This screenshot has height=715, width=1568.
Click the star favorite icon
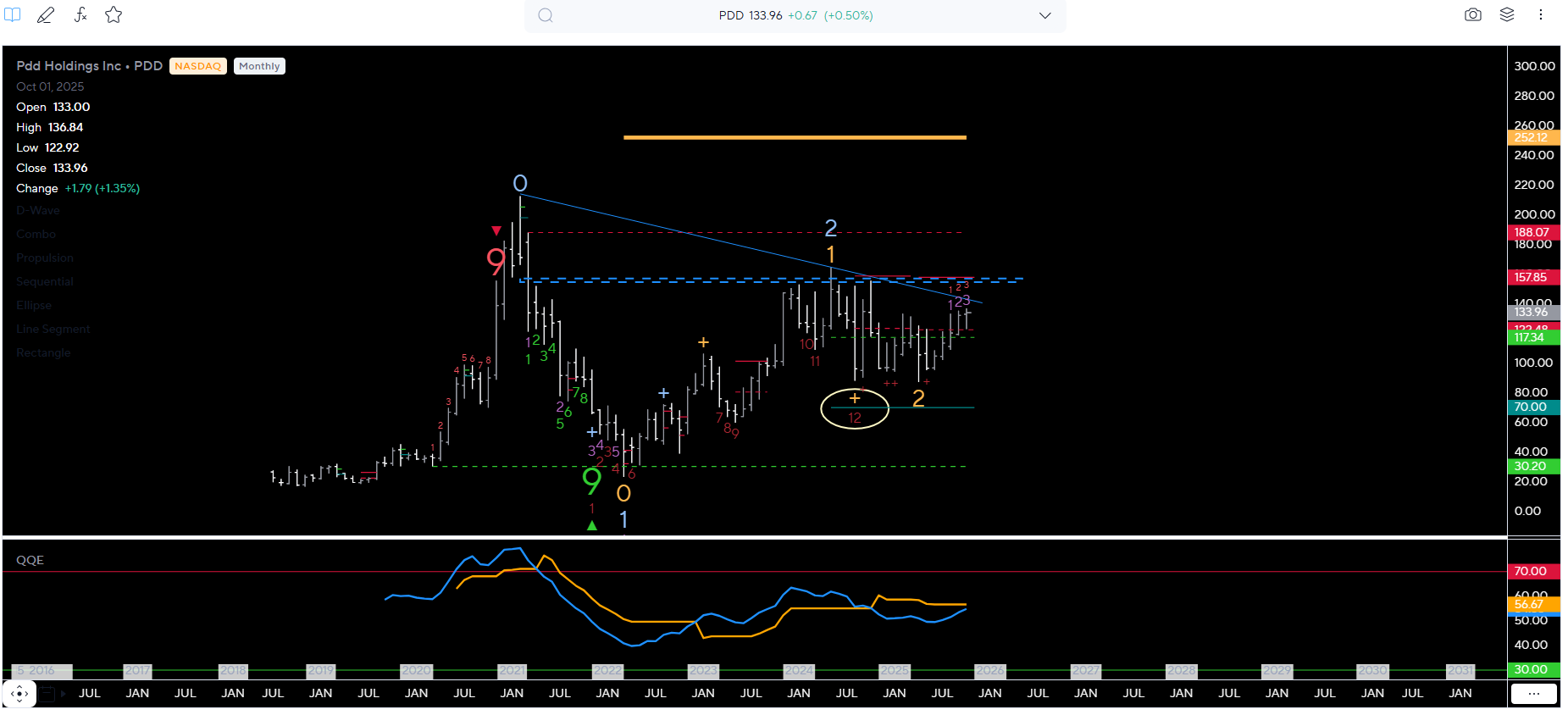point(114,15)
